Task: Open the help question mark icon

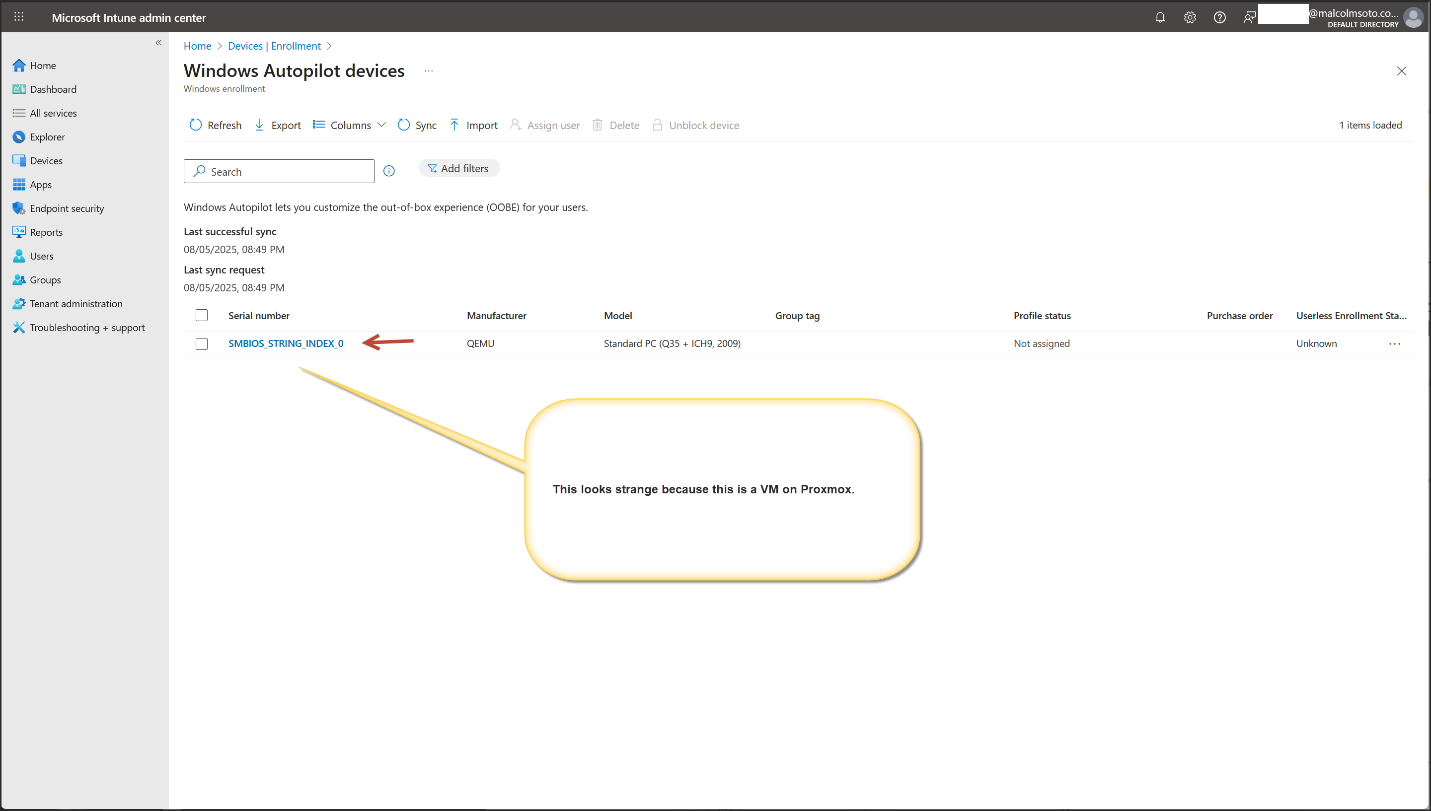Action: coord(1220,17)
